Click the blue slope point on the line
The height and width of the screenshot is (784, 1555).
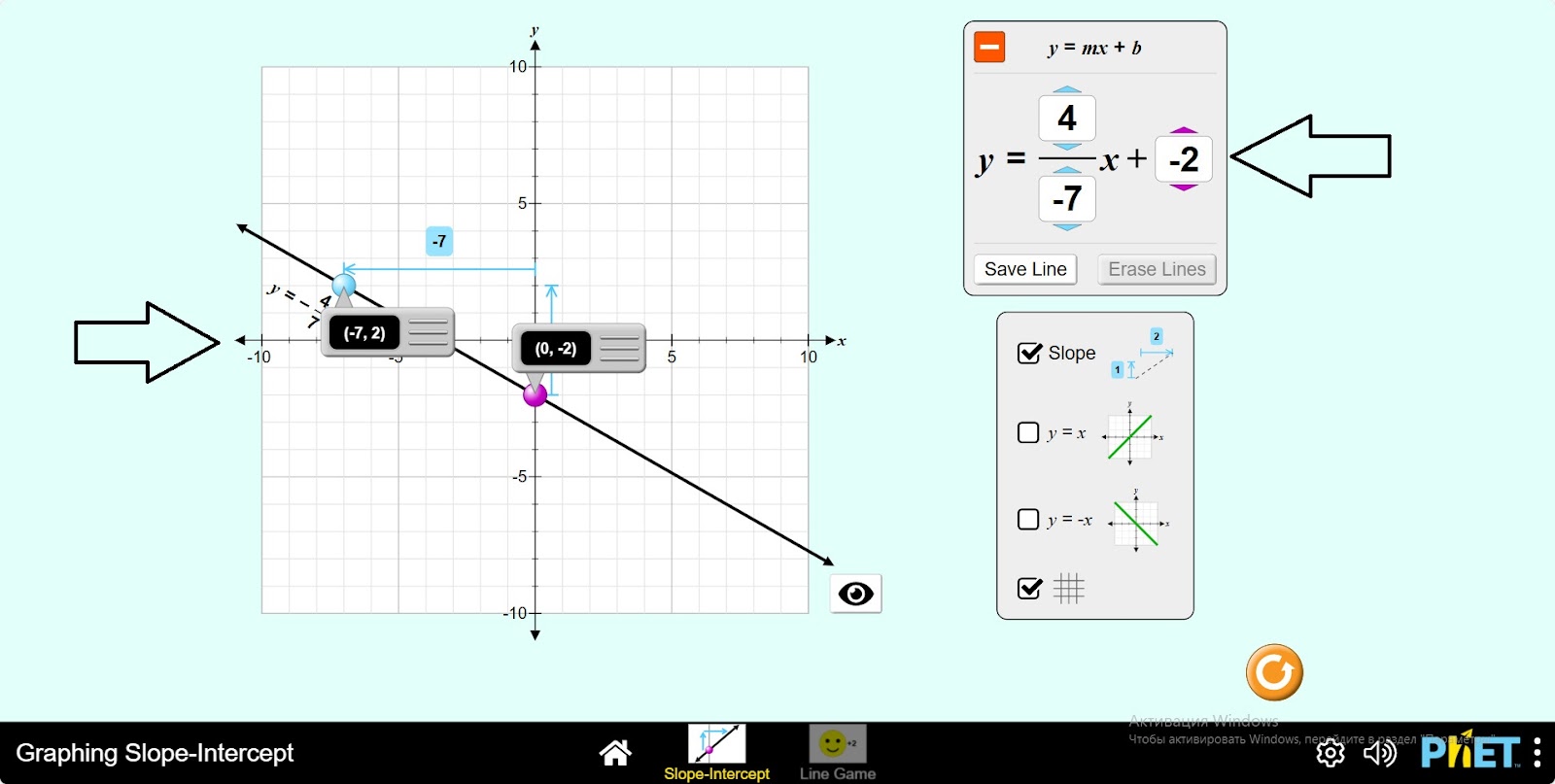click(344, 285)
